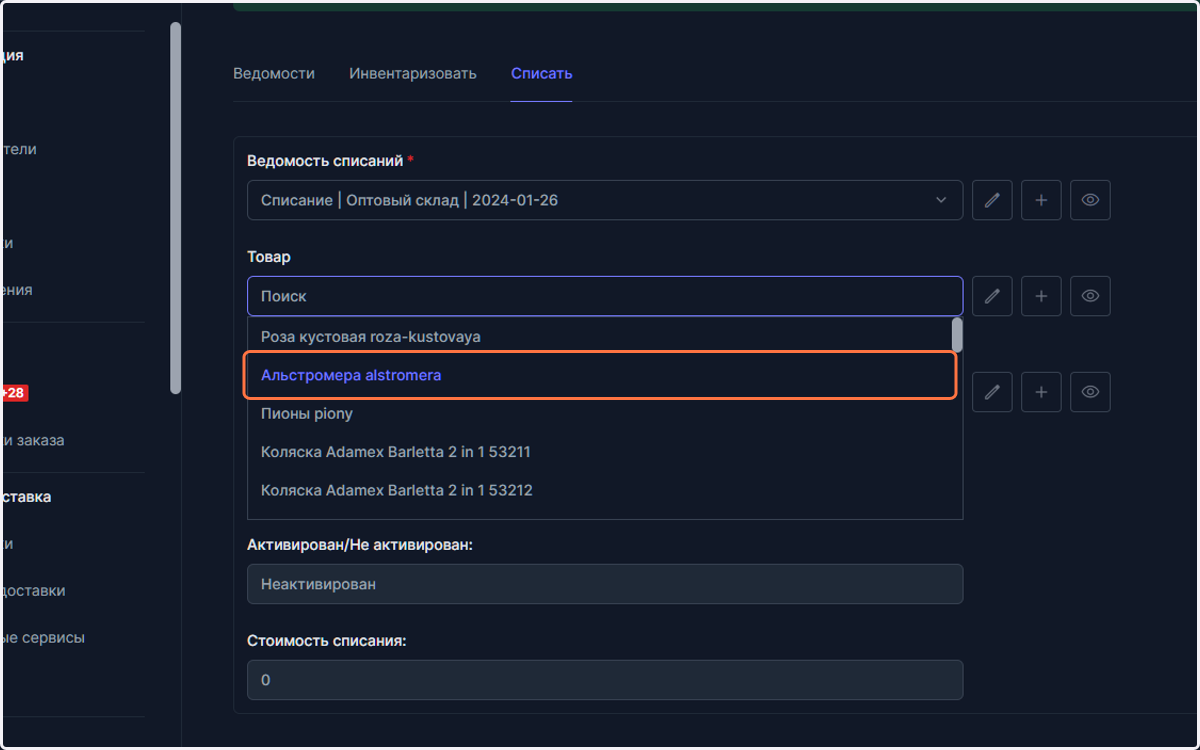Select Альстромера alstromera from the list
Viewport: 1200px width, 750px height.
coord(599,375)
